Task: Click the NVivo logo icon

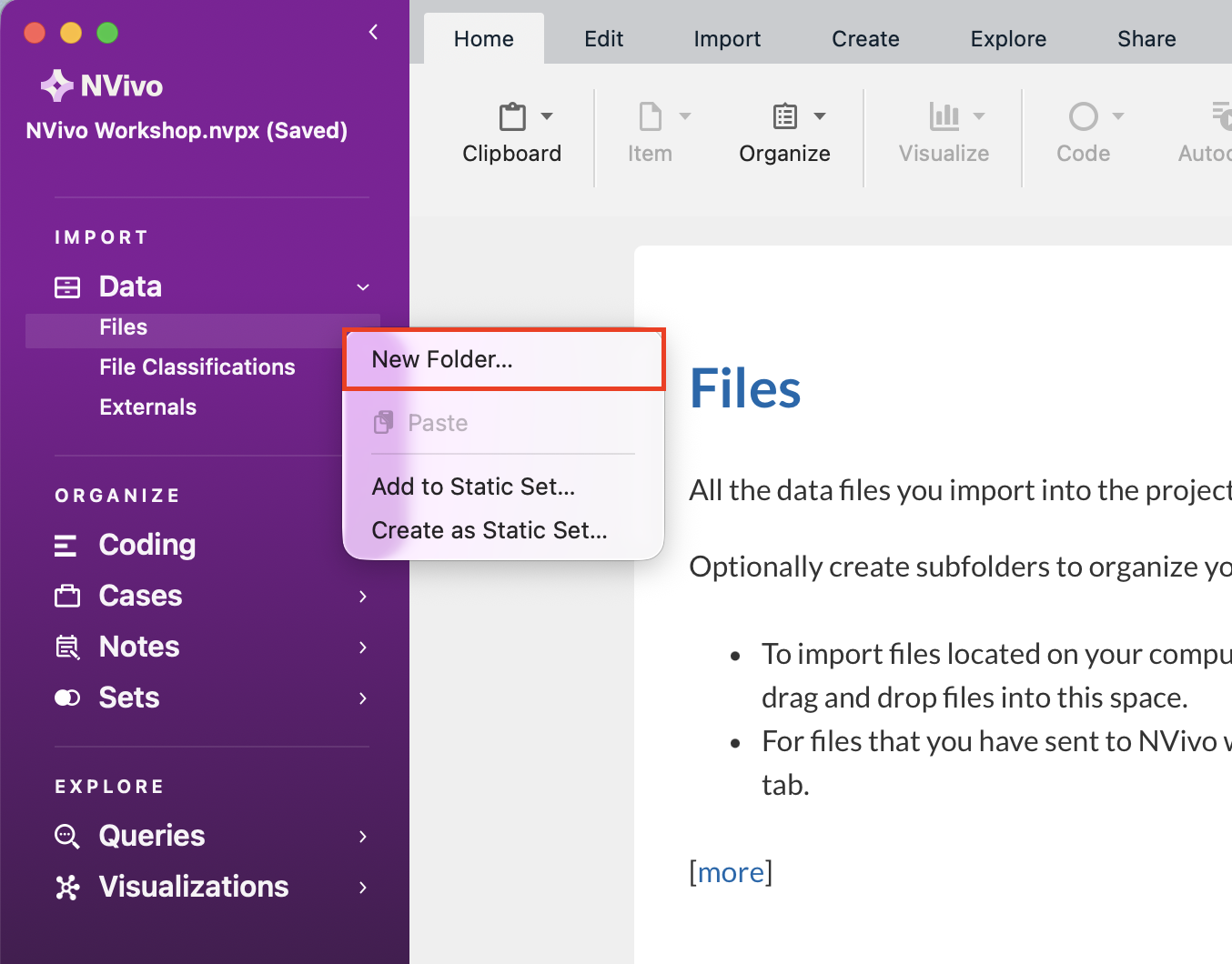Action: coord(57,85)
